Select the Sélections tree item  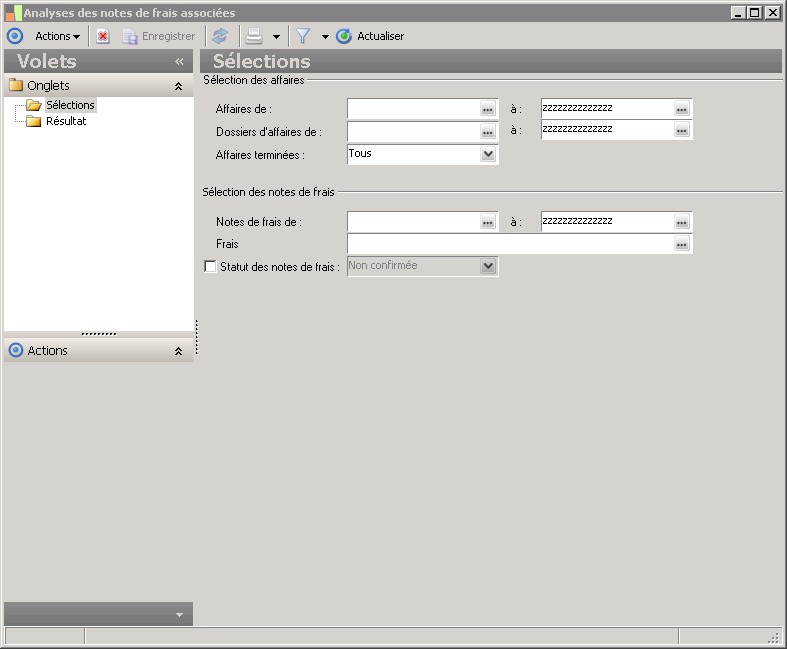(x=70, y=105)
